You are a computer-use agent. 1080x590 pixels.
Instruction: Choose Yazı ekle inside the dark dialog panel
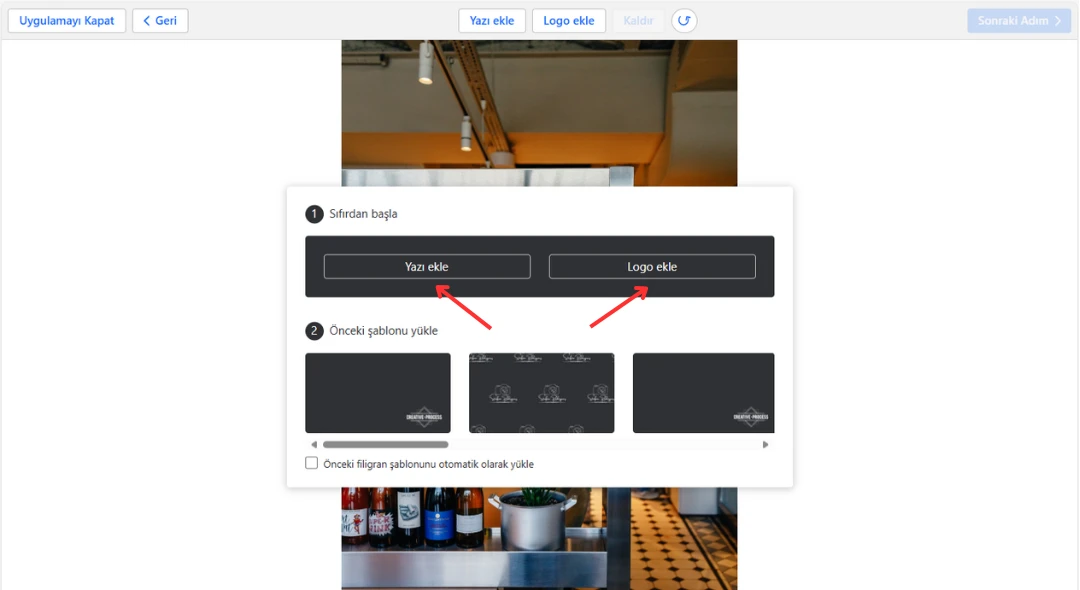point(427,267)
